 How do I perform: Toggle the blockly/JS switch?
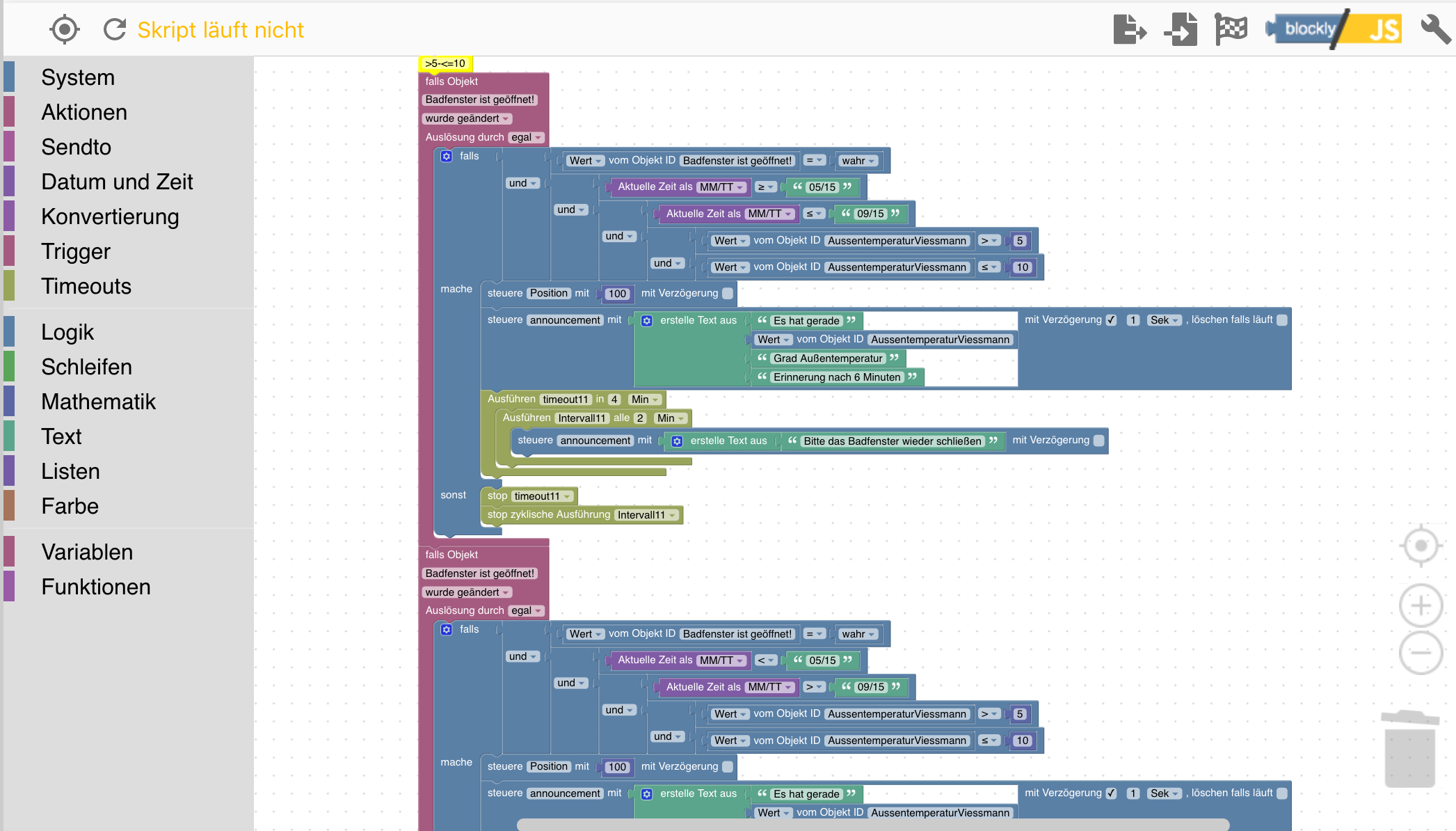1334,29
